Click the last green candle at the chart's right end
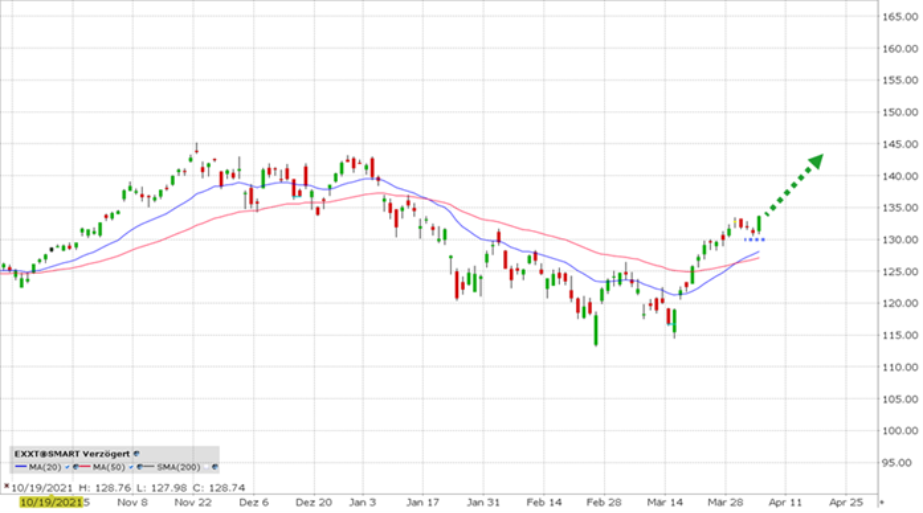Image resolution: width=923 pixels, height=513 pixels. coord(759,224)
